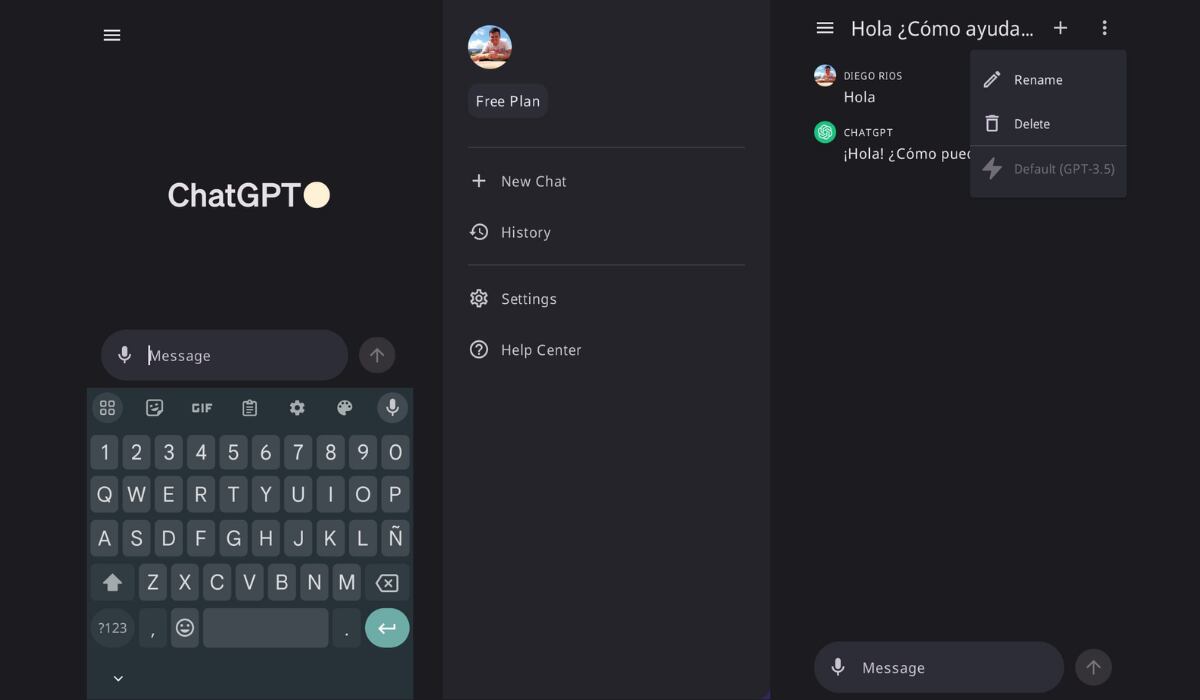Open the three-dot overflow menu in the chat header
Screen dimensions: 1200x700
(1104, 28)
